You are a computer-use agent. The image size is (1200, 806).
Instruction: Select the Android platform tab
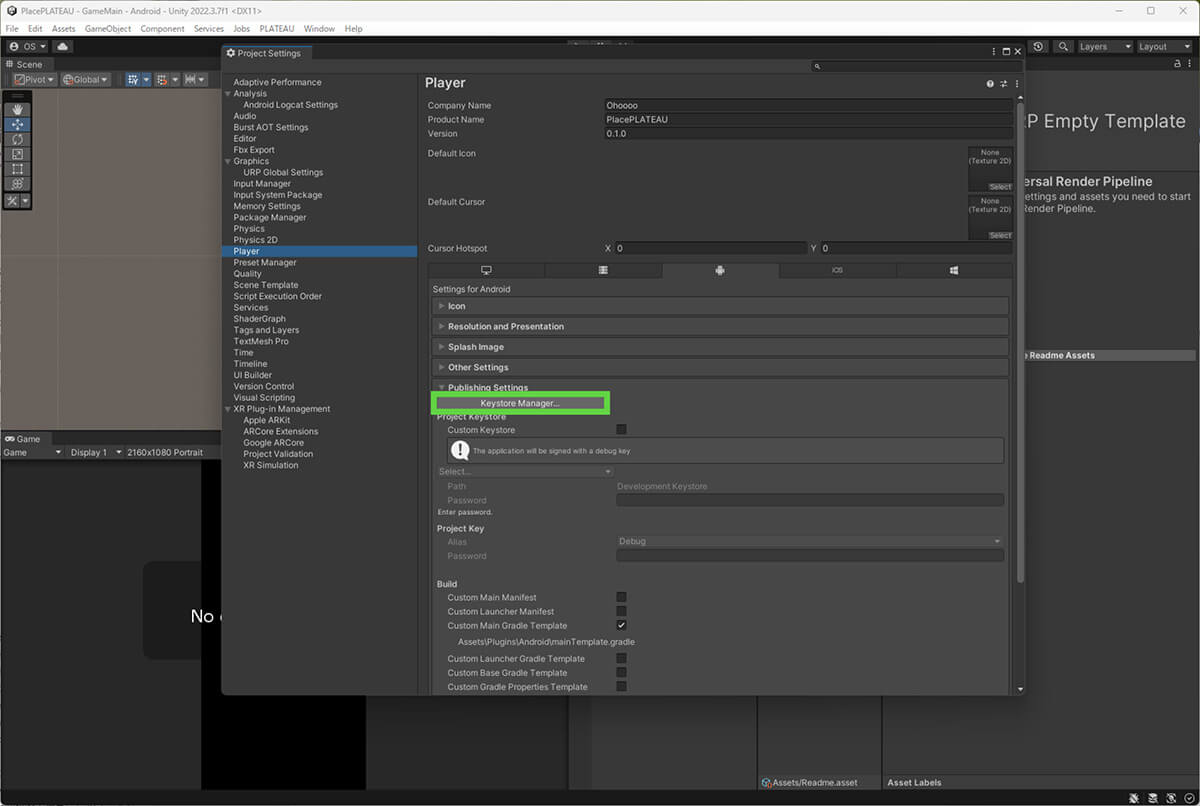tap(720, 270)
